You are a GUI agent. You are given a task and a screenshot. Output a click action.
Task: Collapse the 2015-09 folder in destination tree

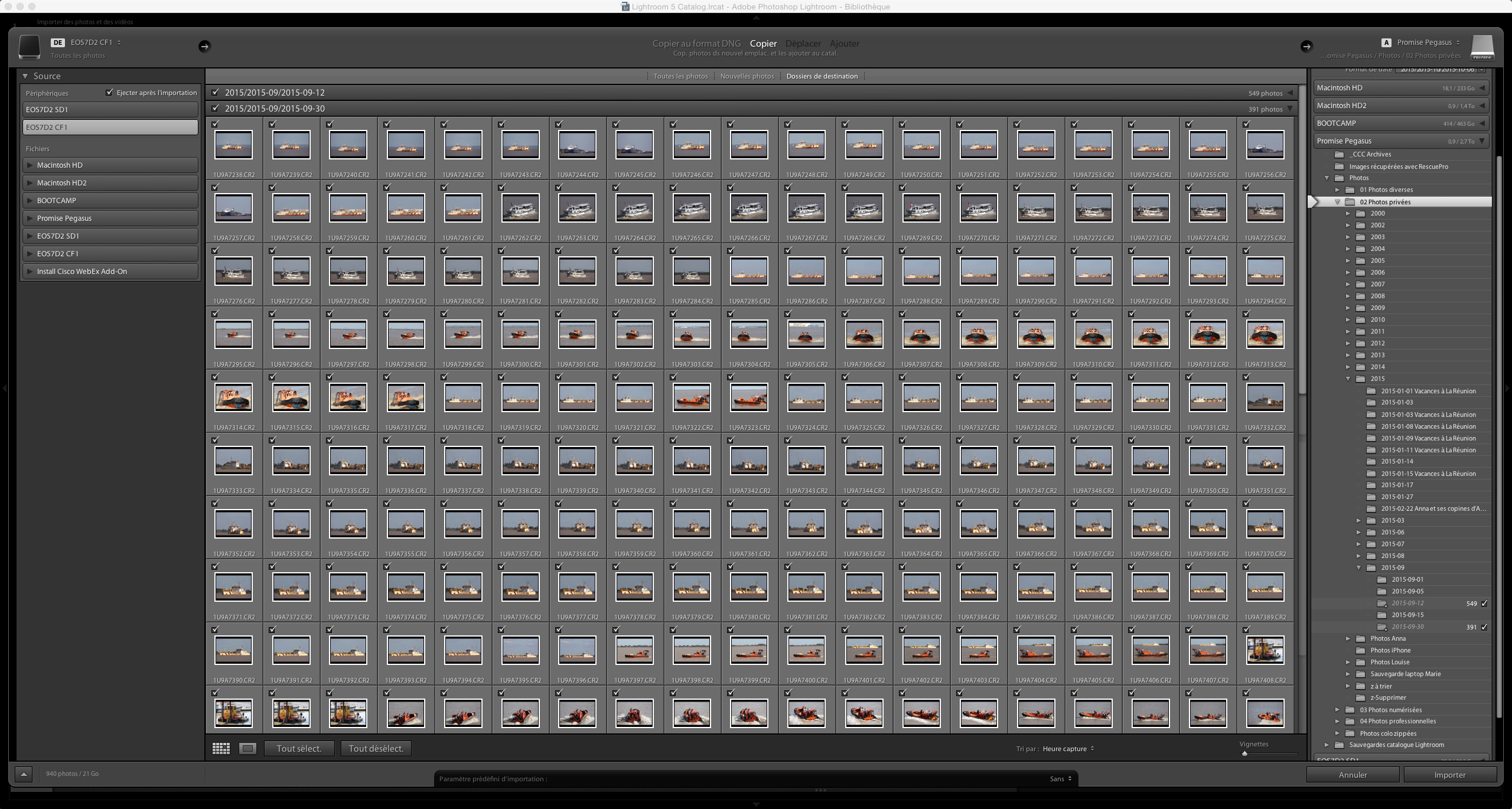[1359, 568]
